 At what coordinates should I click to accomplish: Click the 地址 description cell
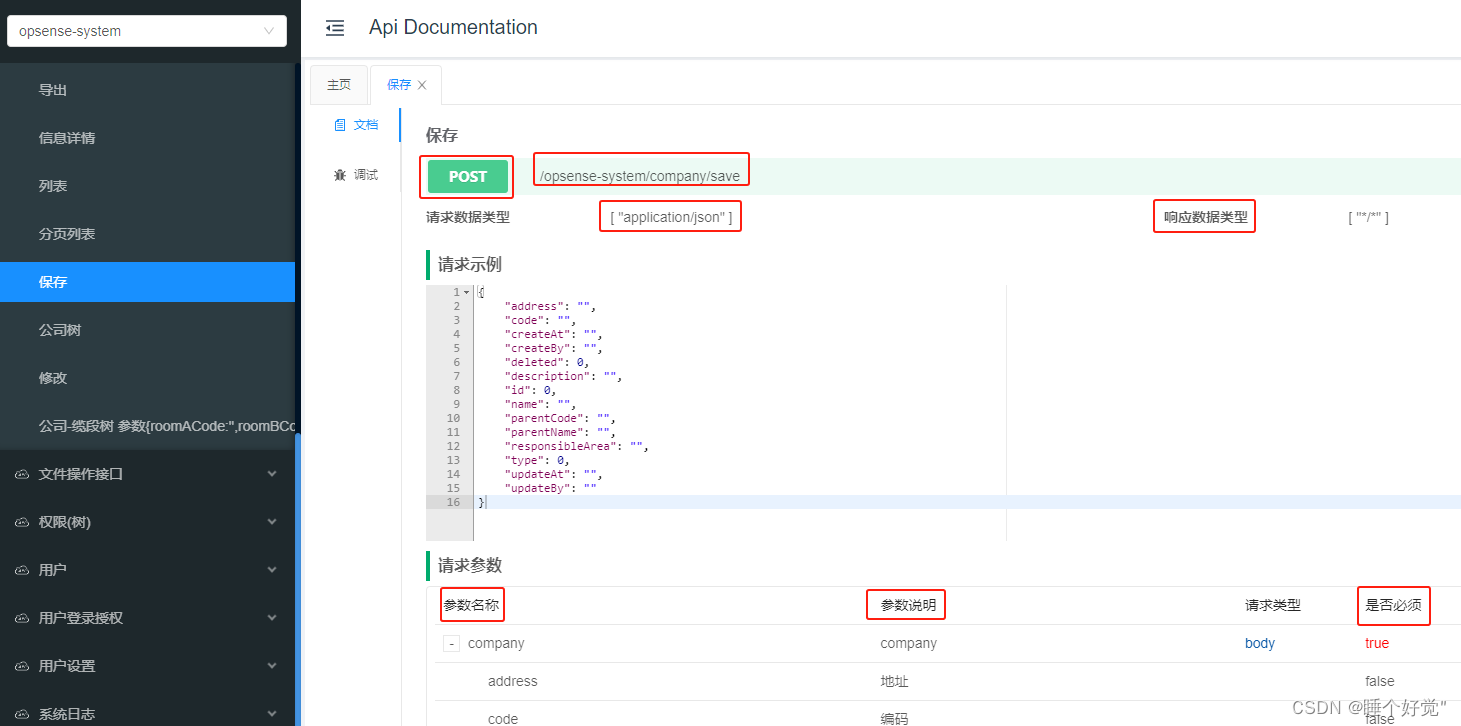click(x=894, y=681)
